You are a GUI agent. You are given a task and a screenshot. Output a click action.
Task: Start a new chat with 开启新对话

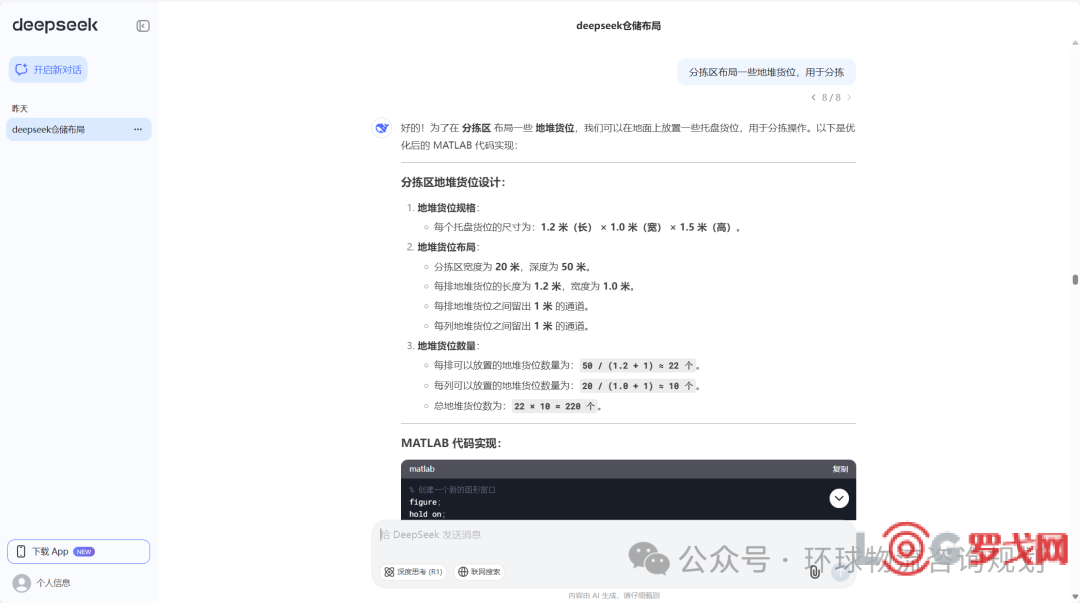(48, 70)
